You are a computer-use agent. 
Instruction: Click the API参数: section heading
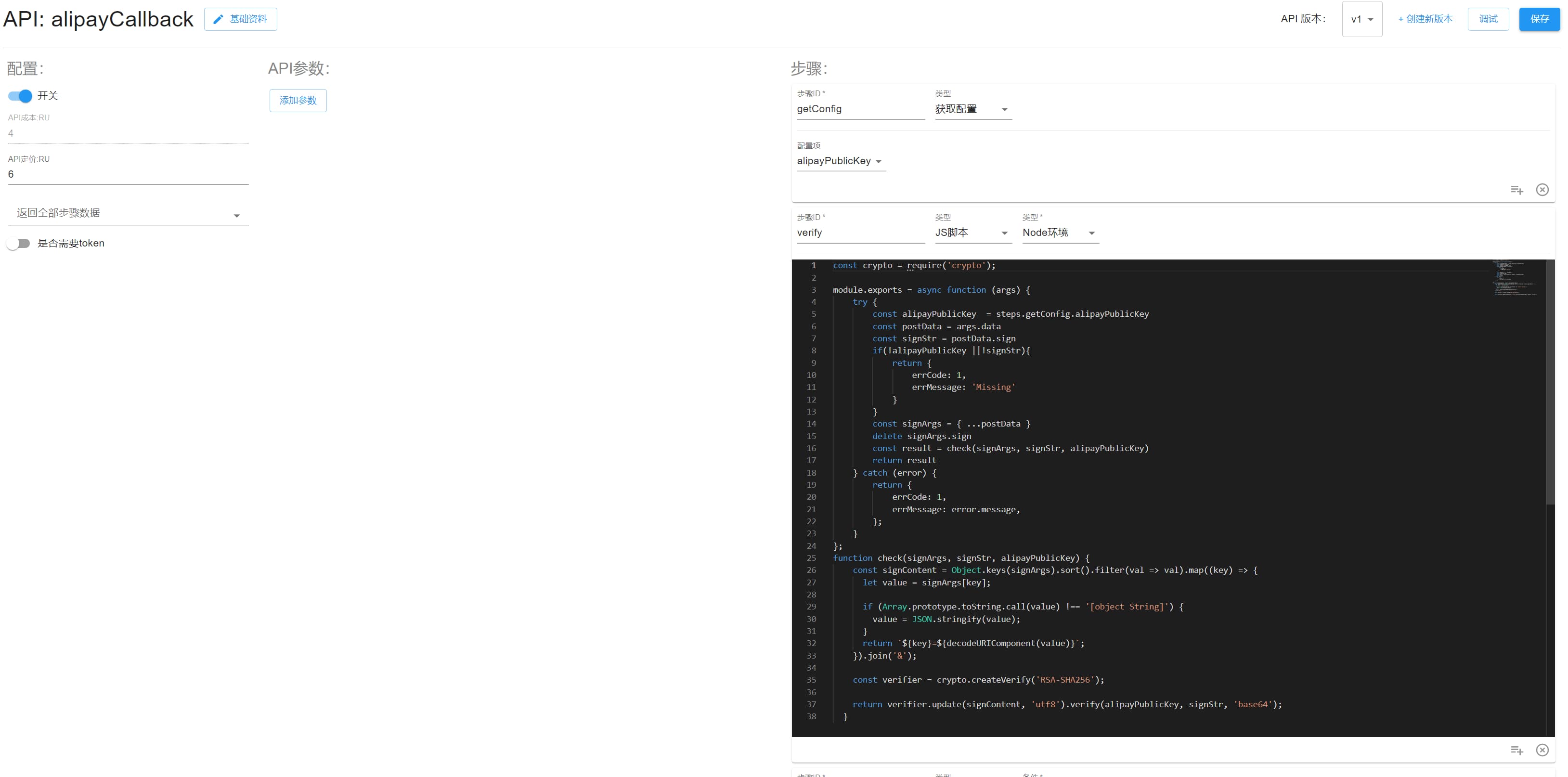pos(299,69)
